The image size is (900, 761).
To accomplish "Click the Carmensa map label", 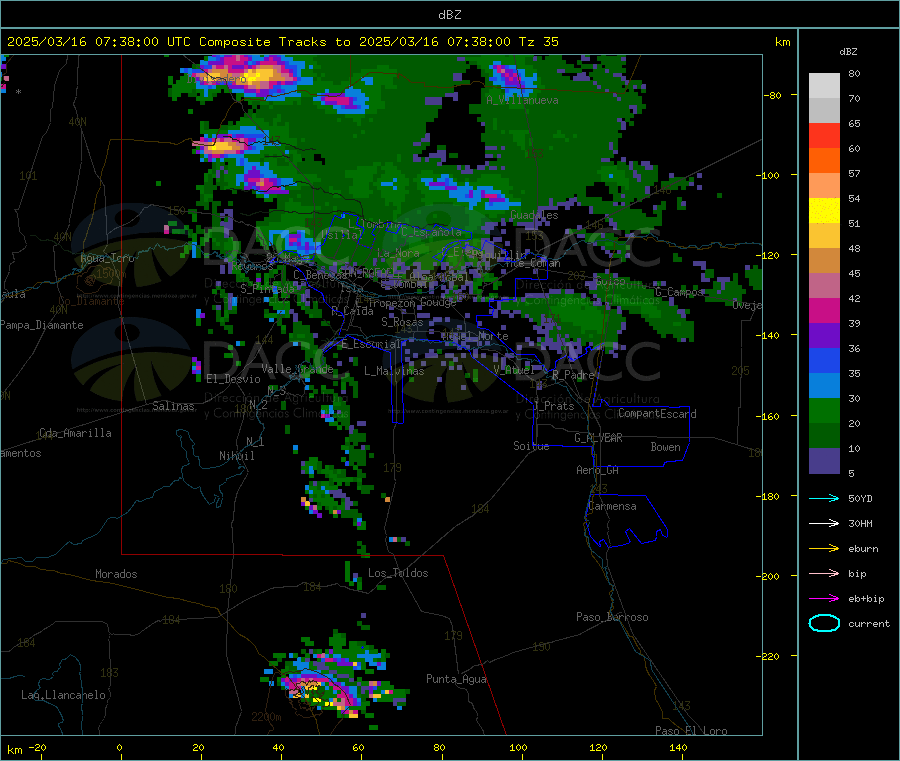I will 612,506.
